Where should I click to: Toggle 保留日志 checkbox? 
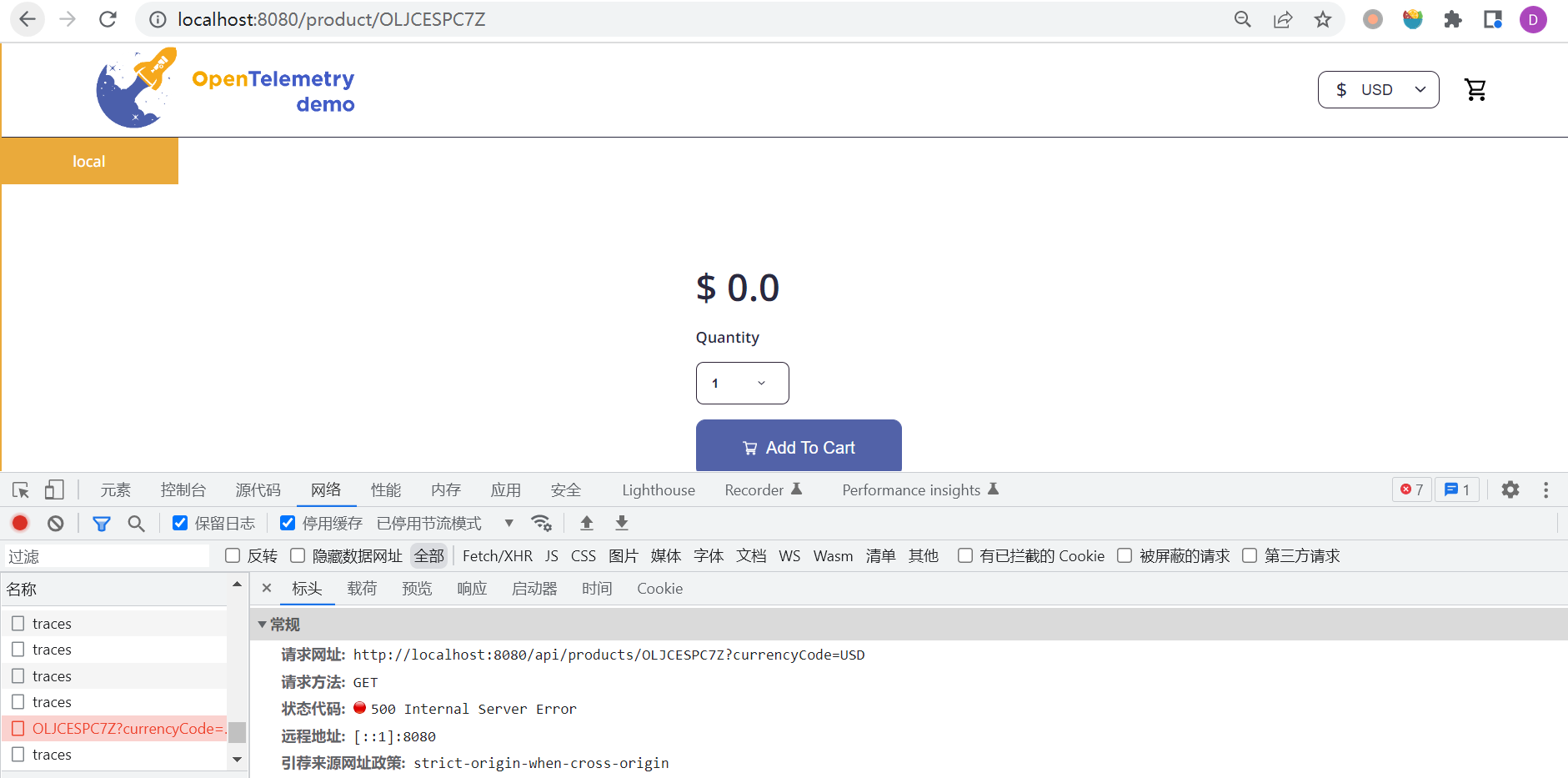(180, 523)
